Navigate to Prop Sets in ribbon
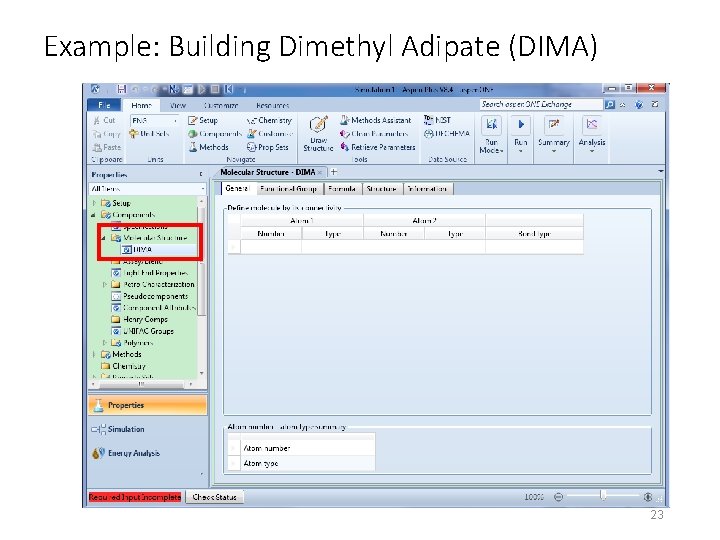 pyautogui.click(x=268, y=147)
